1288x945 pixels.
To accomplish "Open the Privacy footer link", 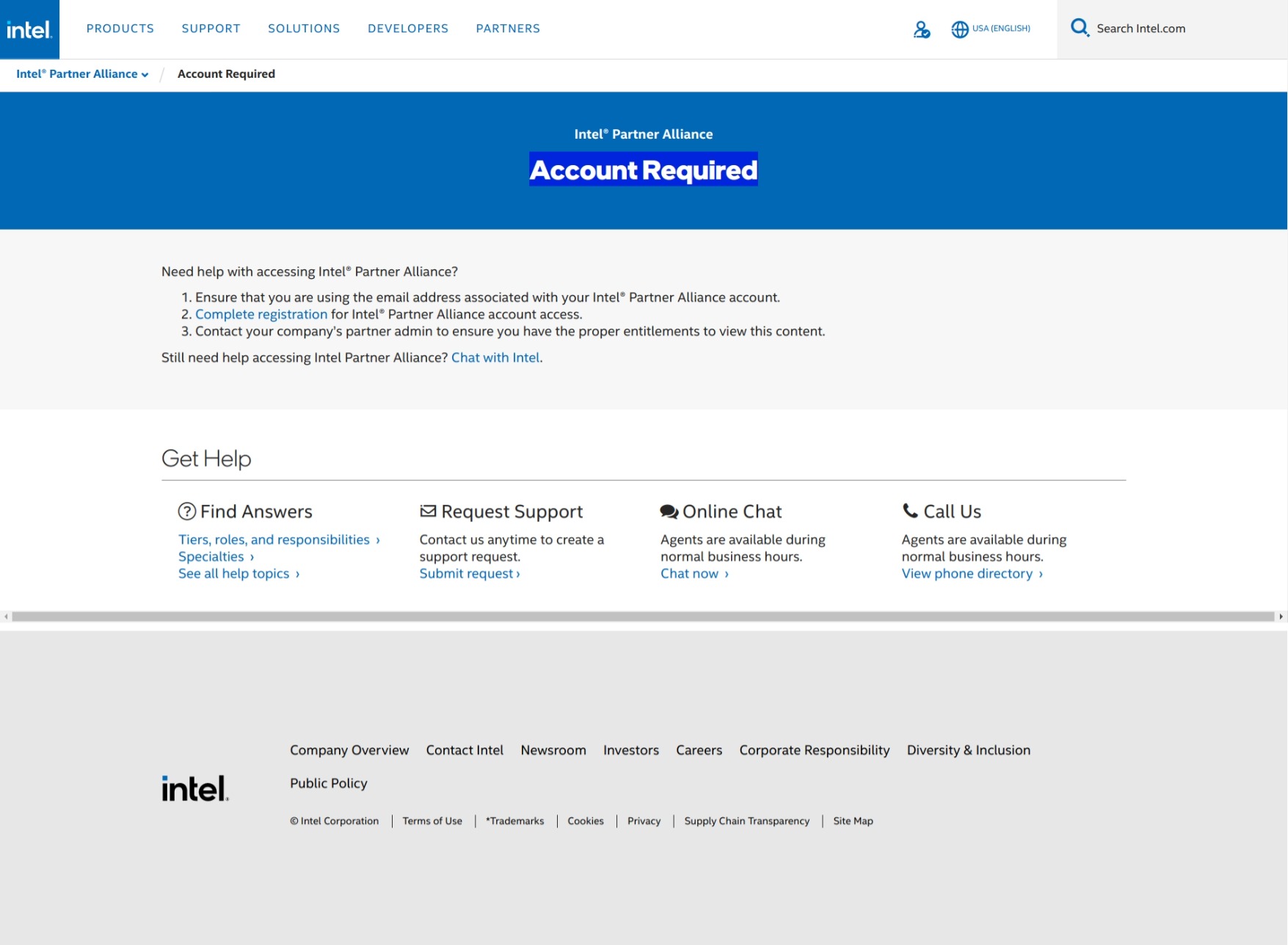I will tap(644, 821).
